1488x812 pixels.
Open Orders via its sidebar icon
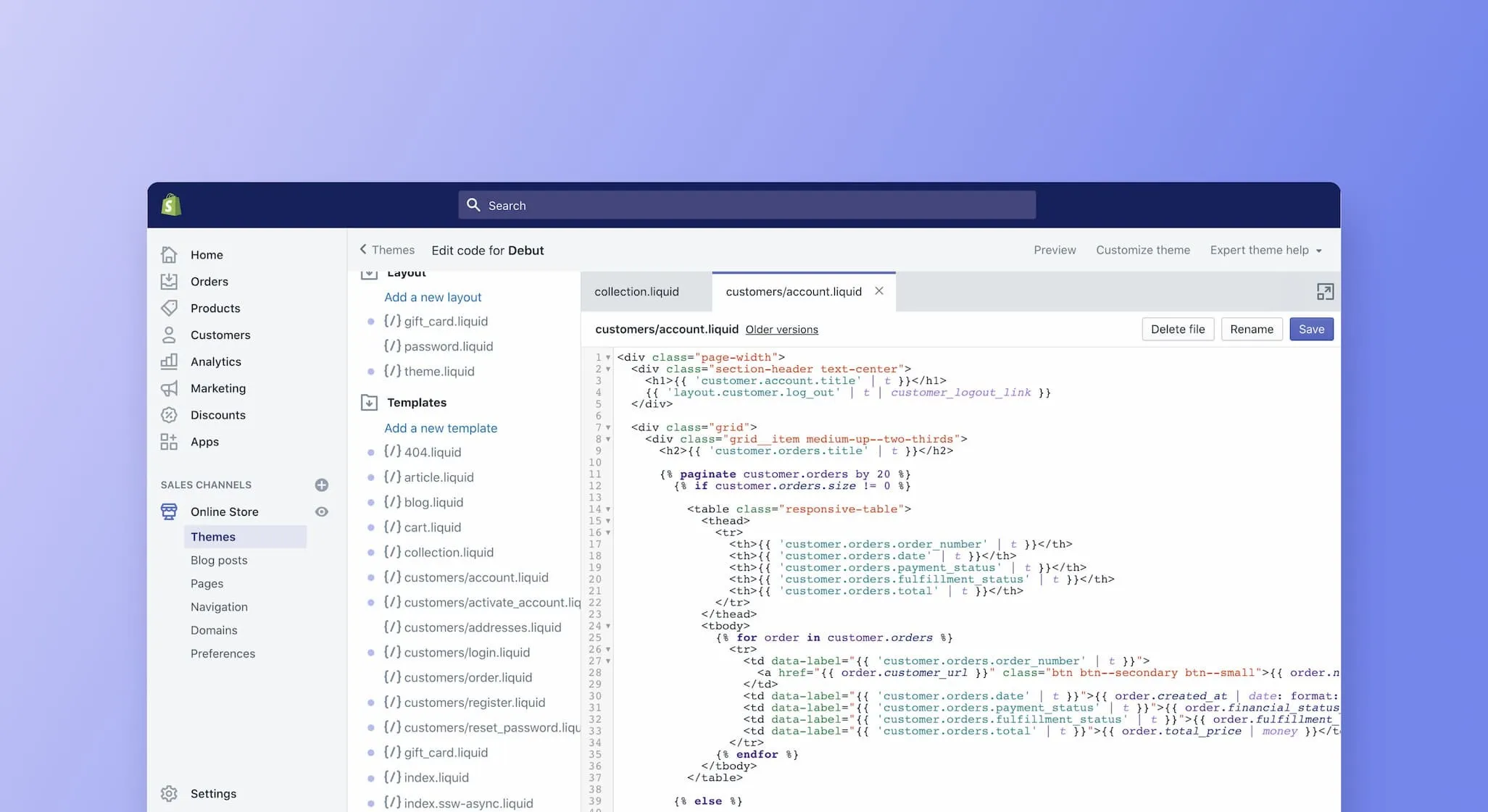[169, 281]
